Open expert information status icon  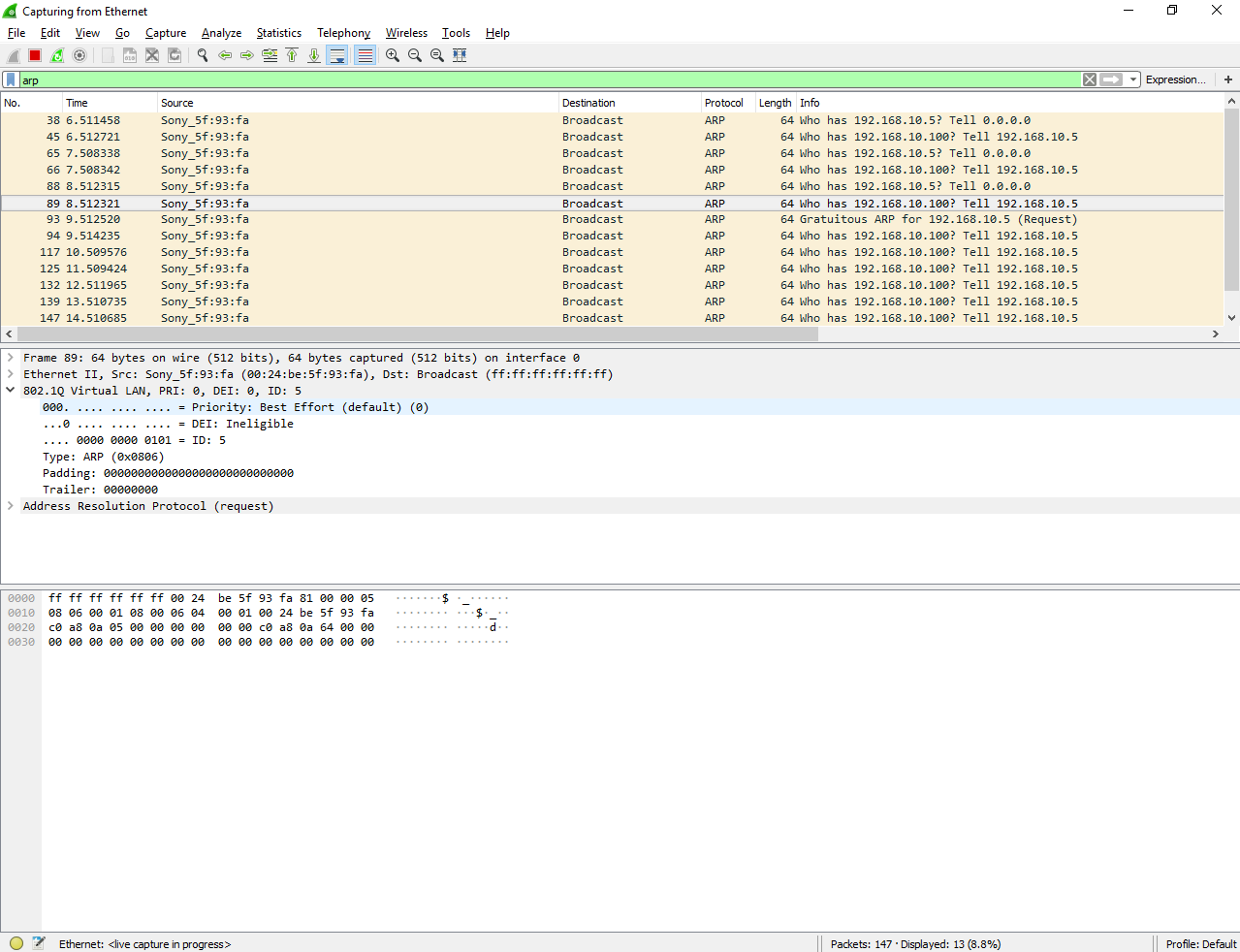(16, 943)
